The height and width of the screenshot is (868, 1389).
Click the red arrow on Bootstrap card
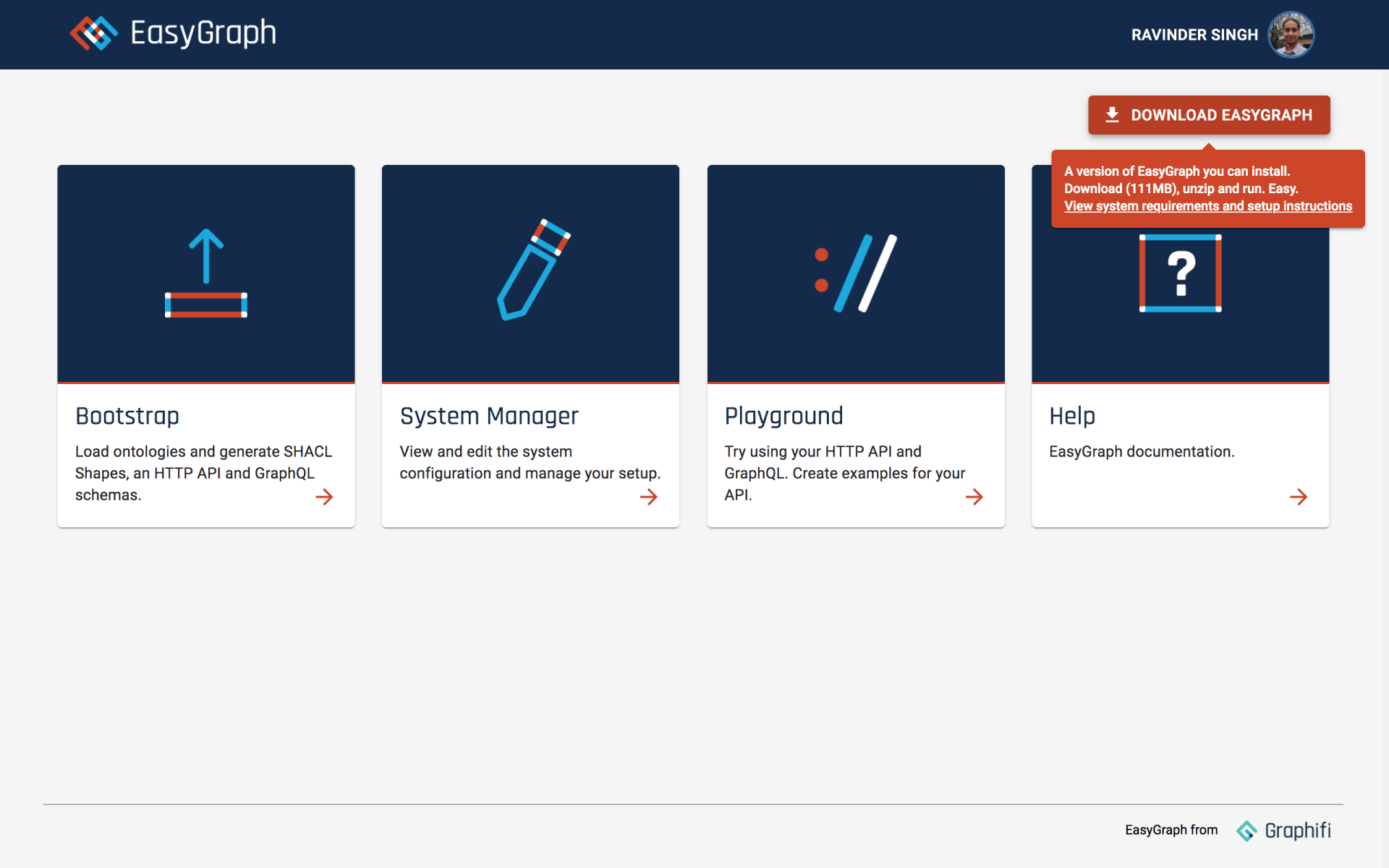point(324,497)
